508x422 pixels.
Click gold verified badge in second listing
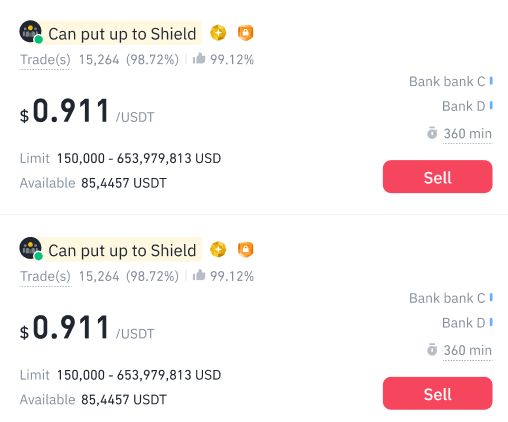(218, 250)
